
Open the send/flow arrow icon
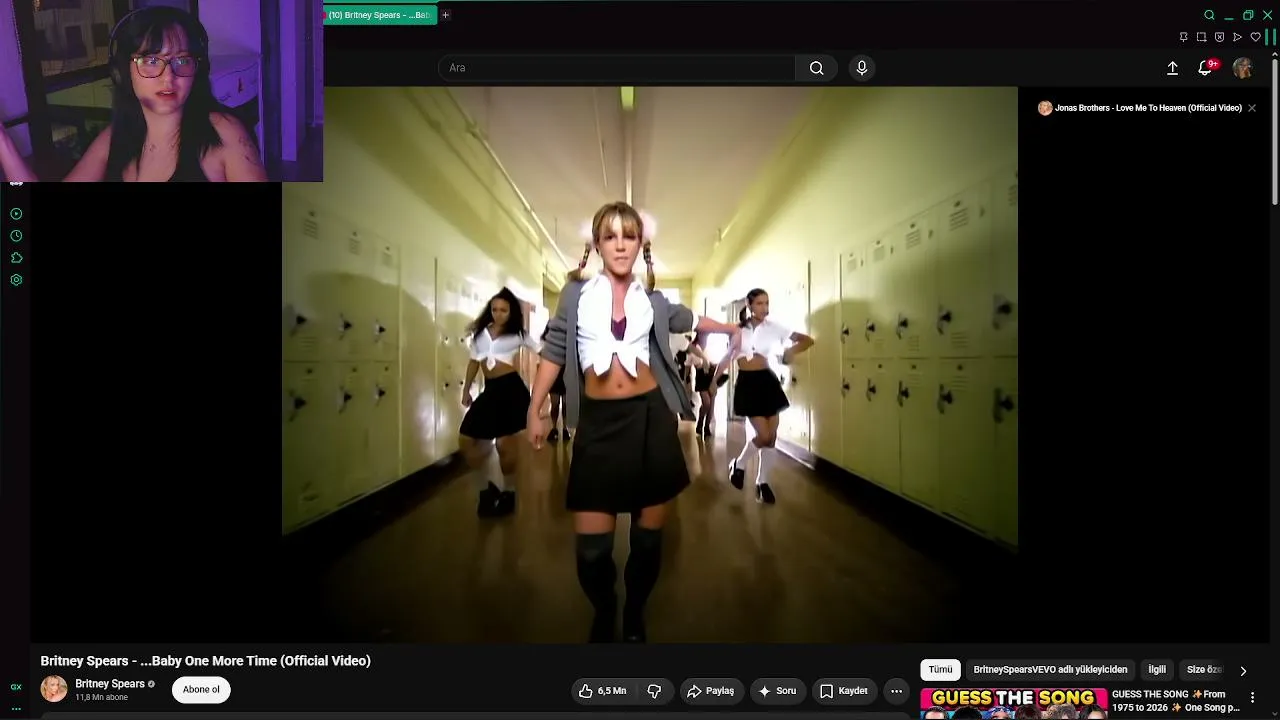coord(1237,37)
